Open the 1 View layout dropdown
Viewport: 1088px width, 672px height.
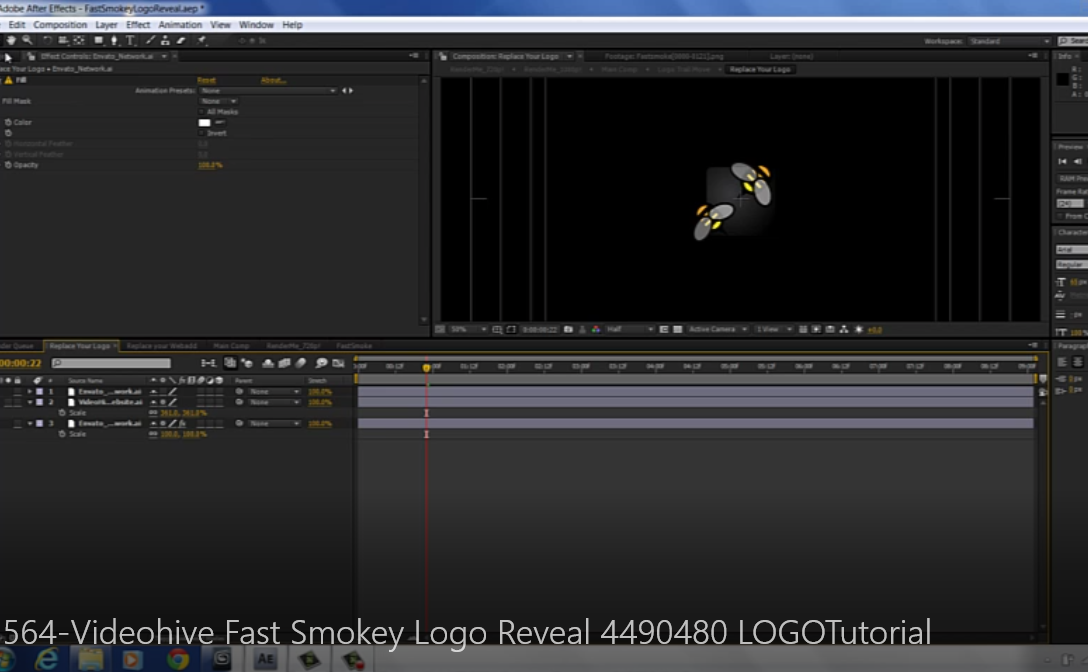pos(774,330)
